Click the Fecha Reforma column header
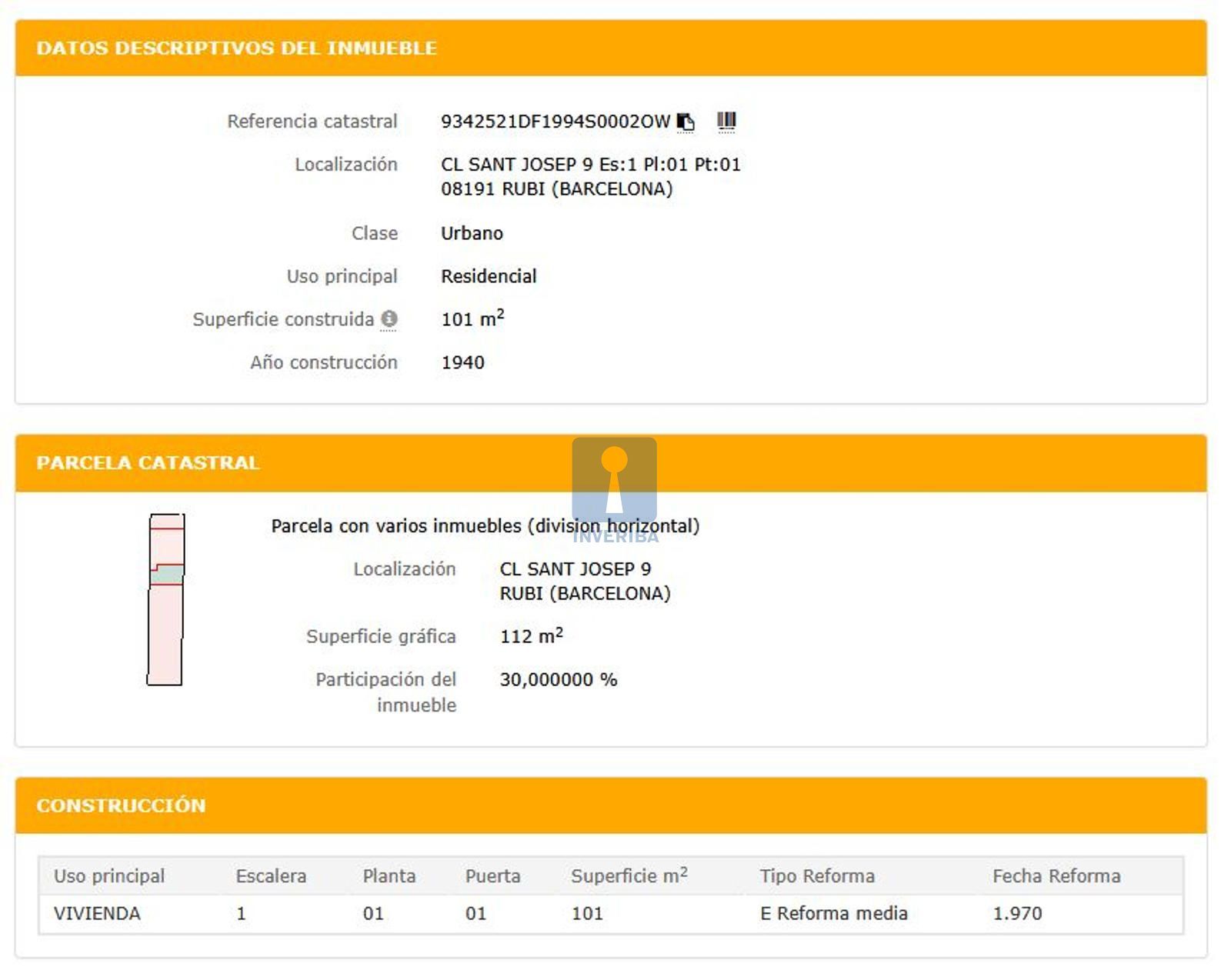This screenshot has height=980, width=1231. click(1056, 876)
